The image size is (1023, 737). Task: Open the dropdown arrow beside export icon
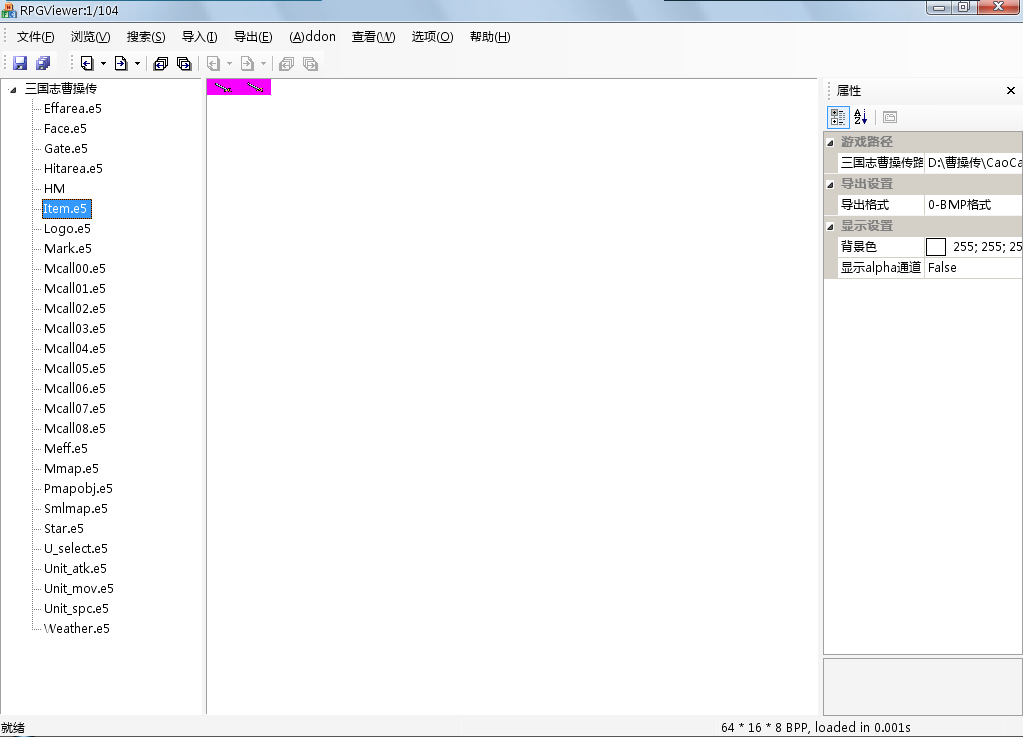point(137,64)
